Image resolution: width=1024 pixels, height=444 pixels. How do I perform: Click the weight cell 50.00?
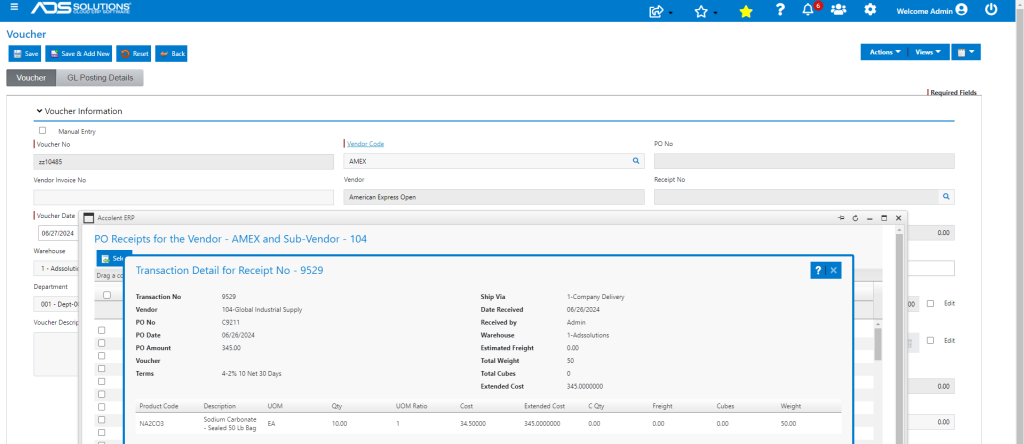788,424
